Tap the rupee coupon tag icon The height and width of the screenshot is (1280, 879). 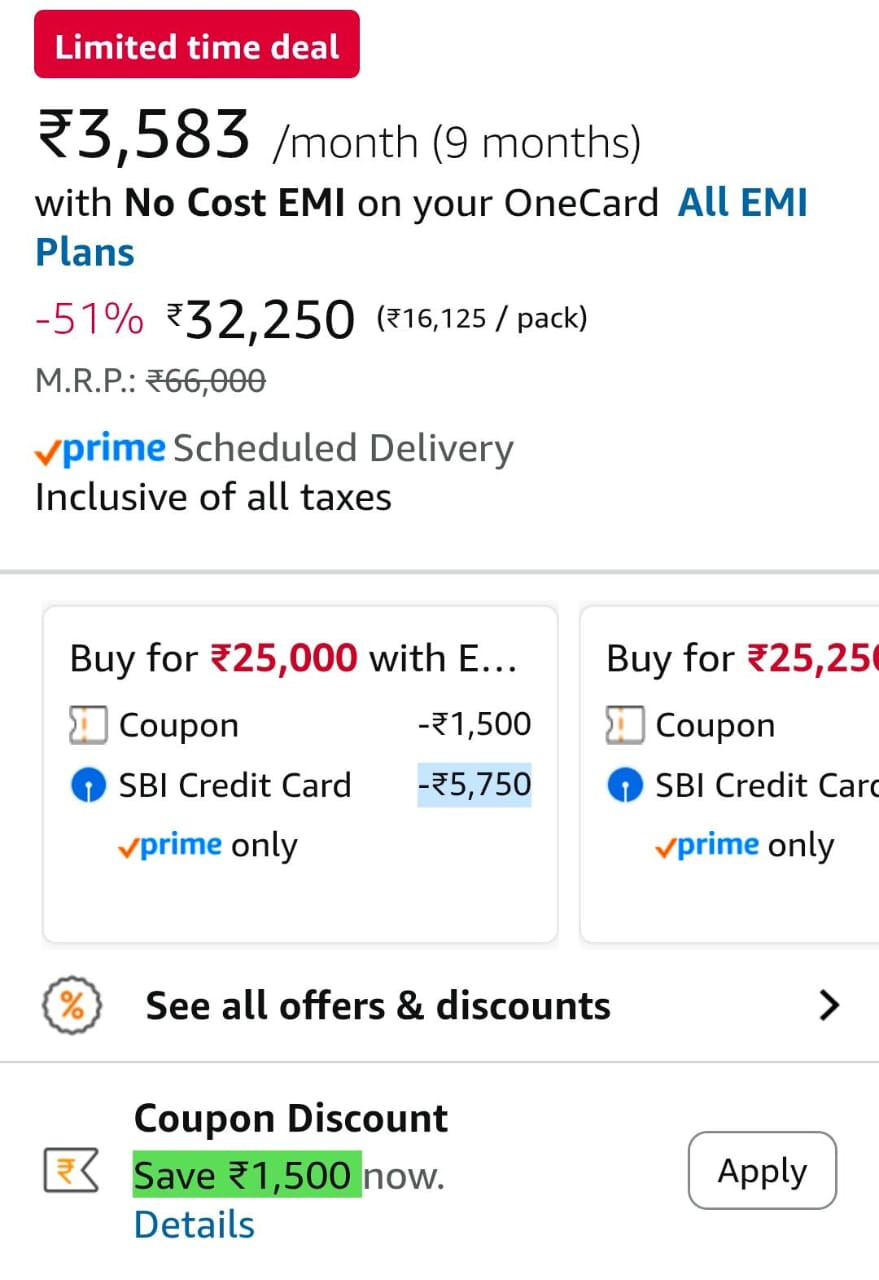point(71,1171)
